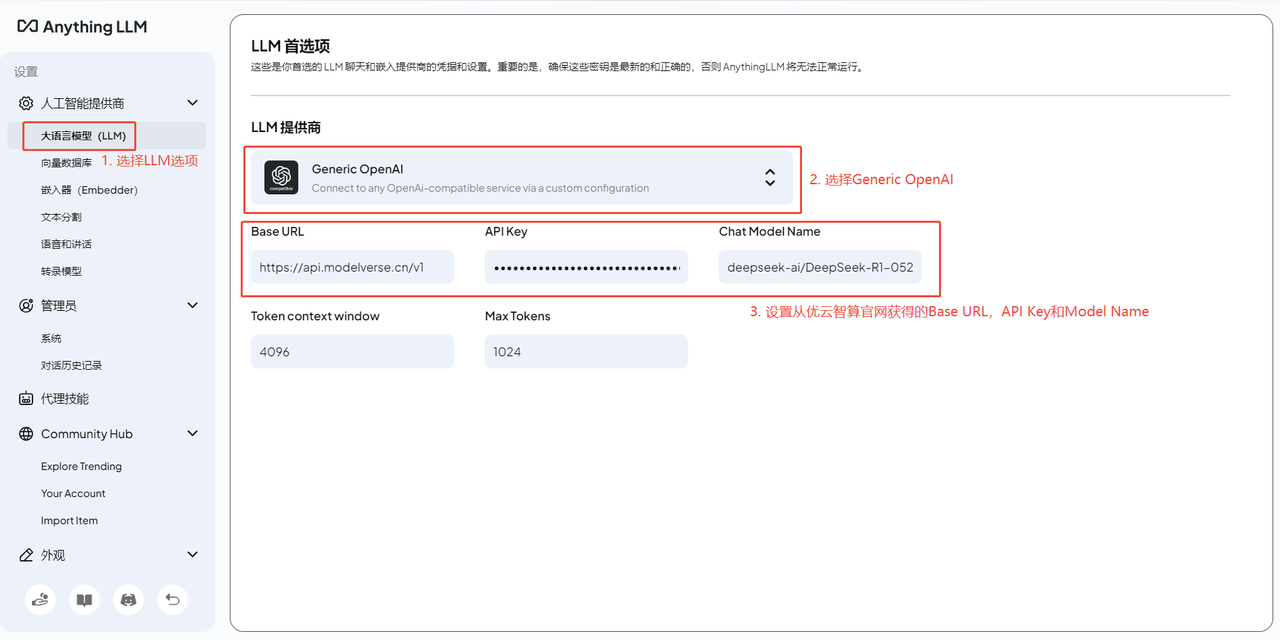Expand the 外观 section chevron
Screen dimensions: 1280x640
tap(193, 555)
